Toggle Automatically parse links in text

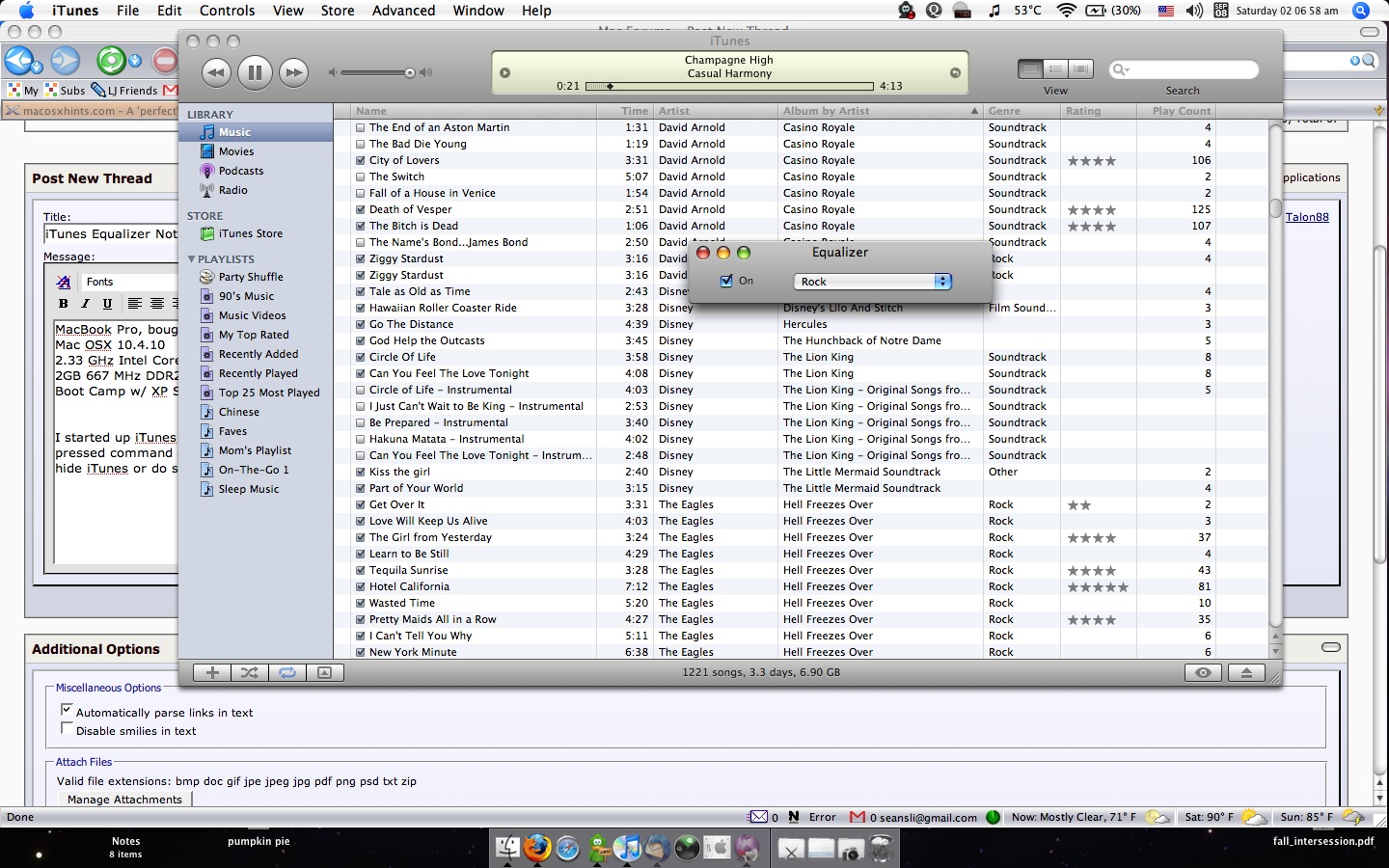click(67, 711)
